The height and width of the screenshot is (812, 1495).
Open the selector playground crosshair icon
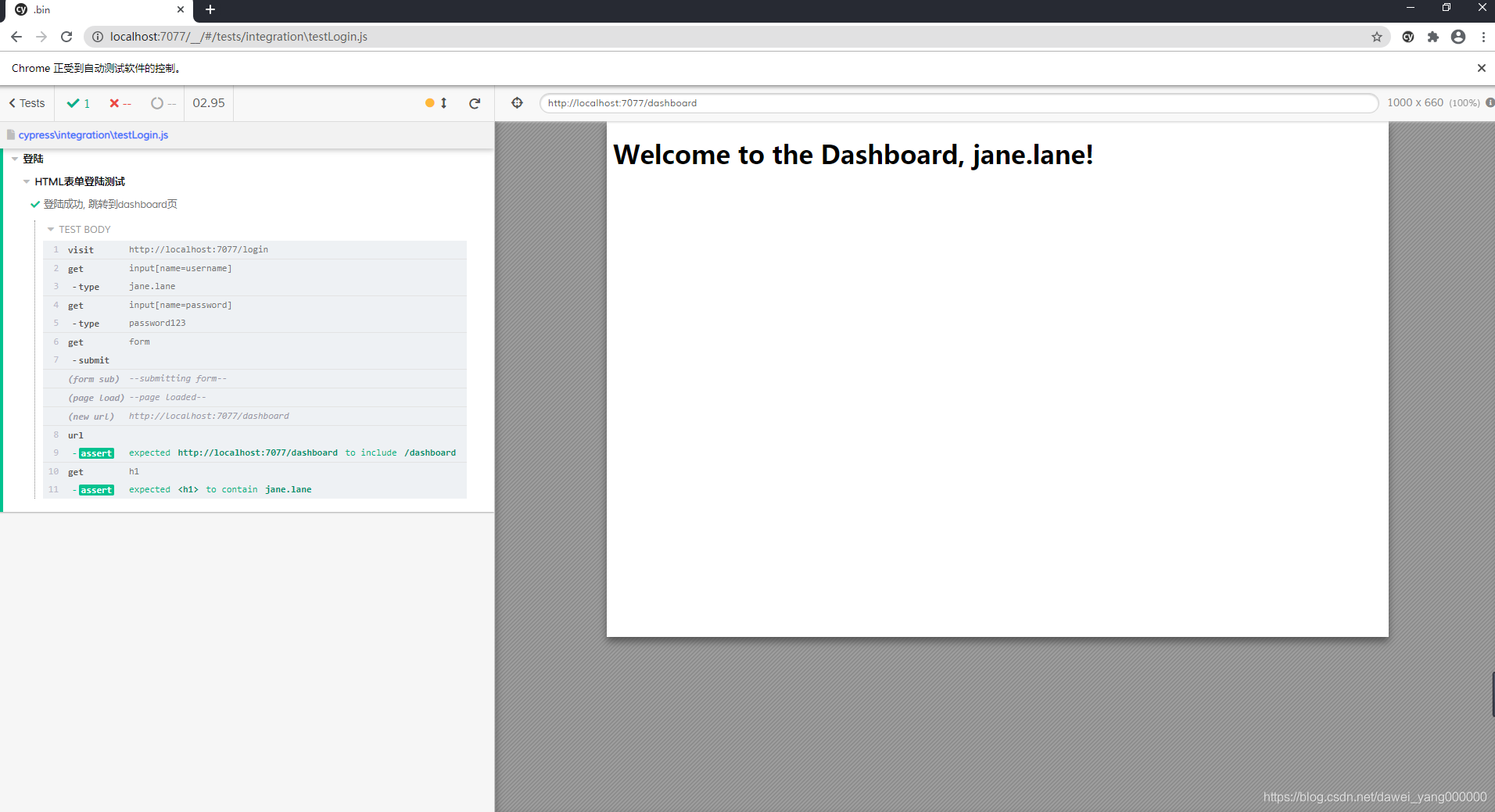[x=517, y=103]
